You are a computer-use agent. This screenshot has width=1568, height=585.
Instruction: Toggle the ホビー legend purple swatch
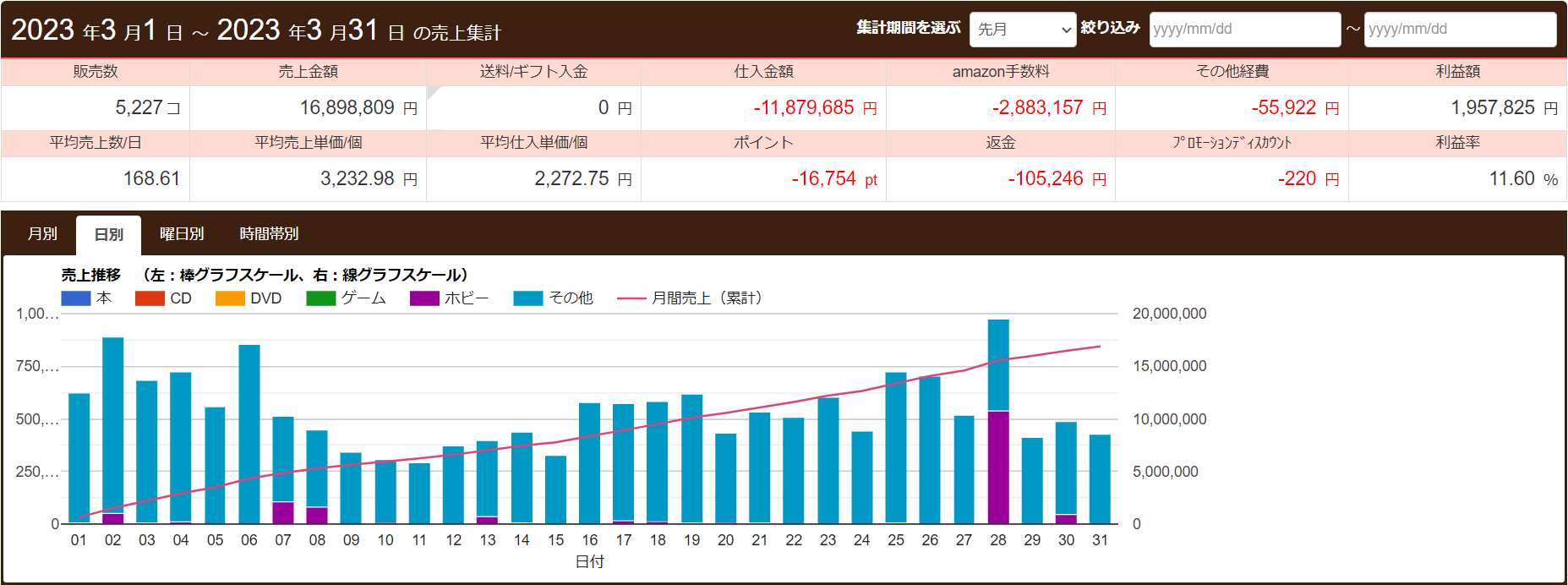(424, 298)
